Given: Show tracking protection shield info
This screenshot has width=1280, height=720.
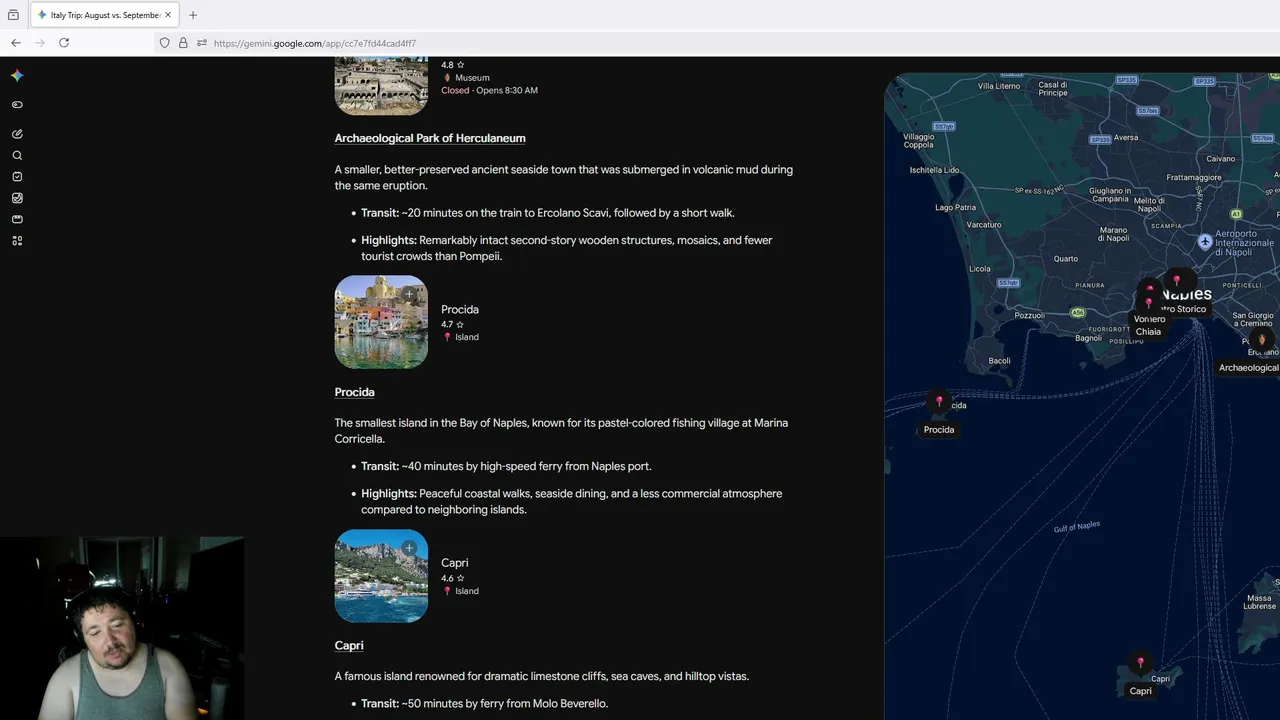Looking at the screenshot, I should (165, 43).
